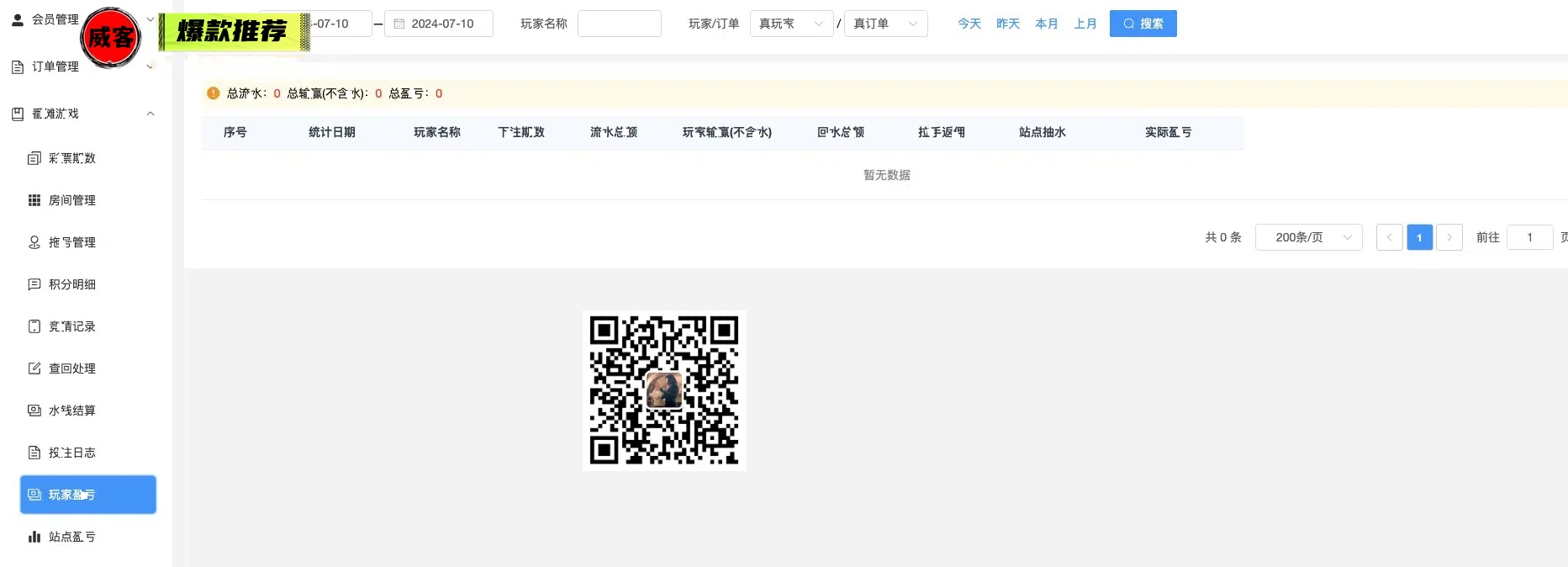This screenshot has height=567, width=1568.
Task: Open the 真玩家 player type dropdown
Action: pos(791,24)
